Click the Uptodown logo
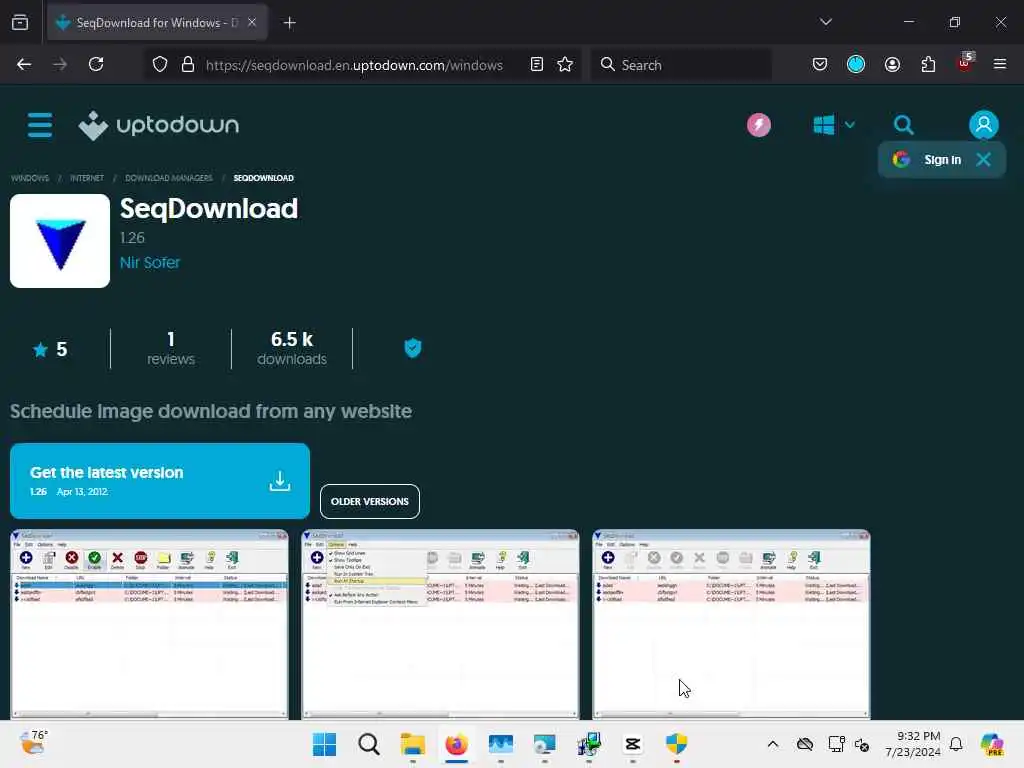The image size is (1024, 768). click(159, 125)
